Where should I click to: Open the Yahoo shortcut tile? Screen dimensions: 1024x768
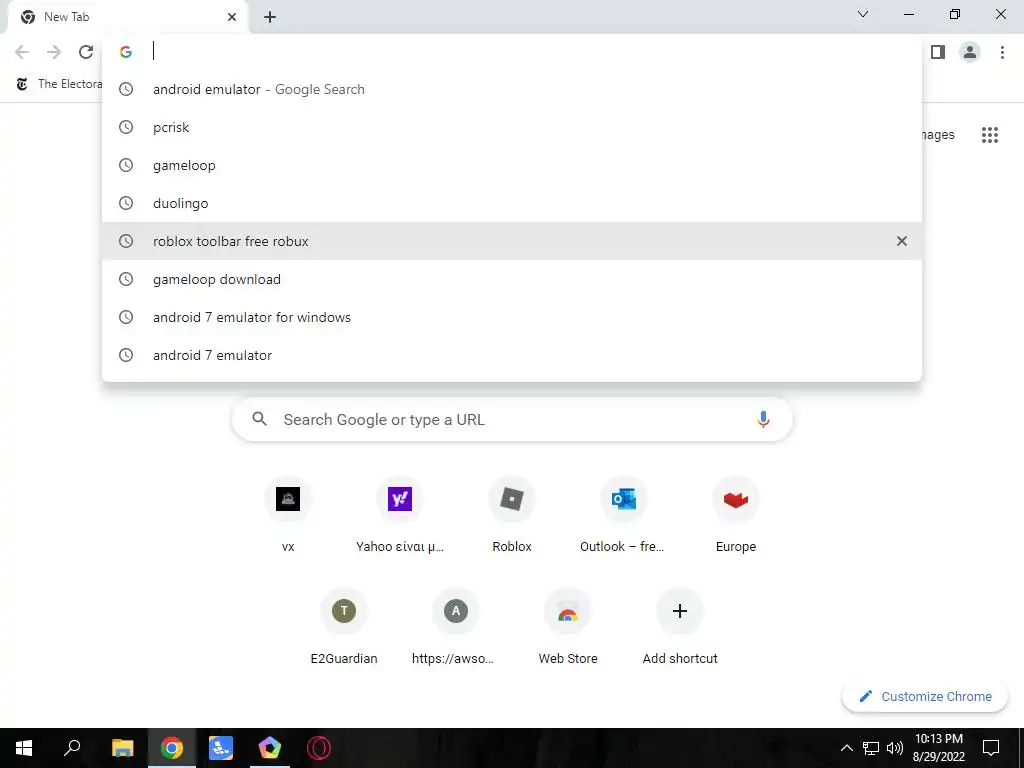(x=400, y=515)
